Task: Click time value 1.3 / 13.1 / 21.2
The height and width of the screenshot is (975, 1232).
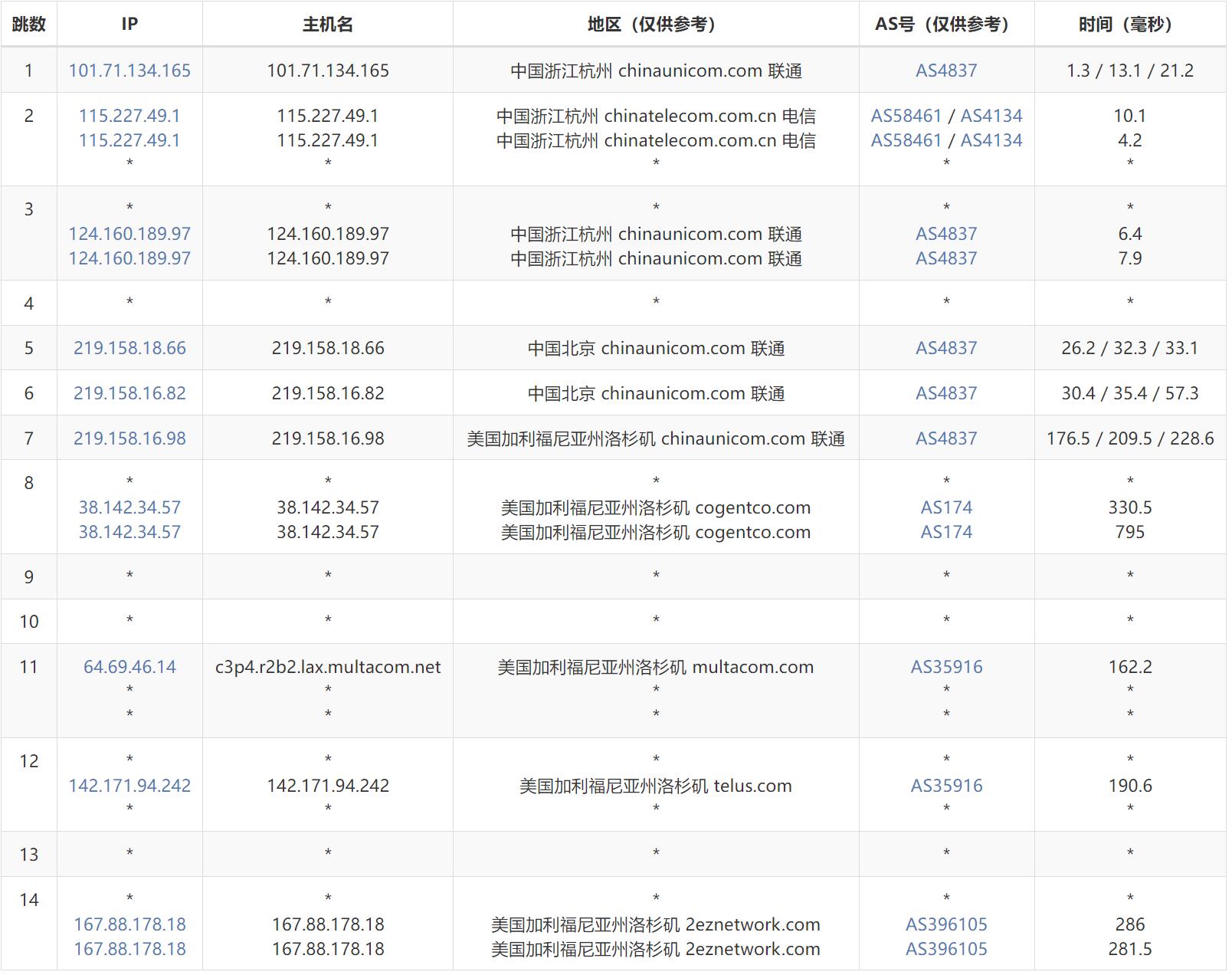Action: 1130,71
